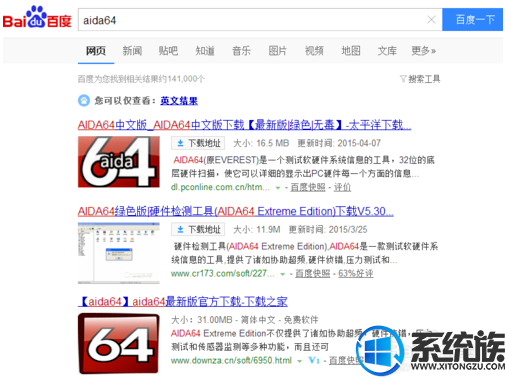Viewport: 505px width, 379px height.
Task: Clear the search box with the X icon
Action: pos(431,20)
